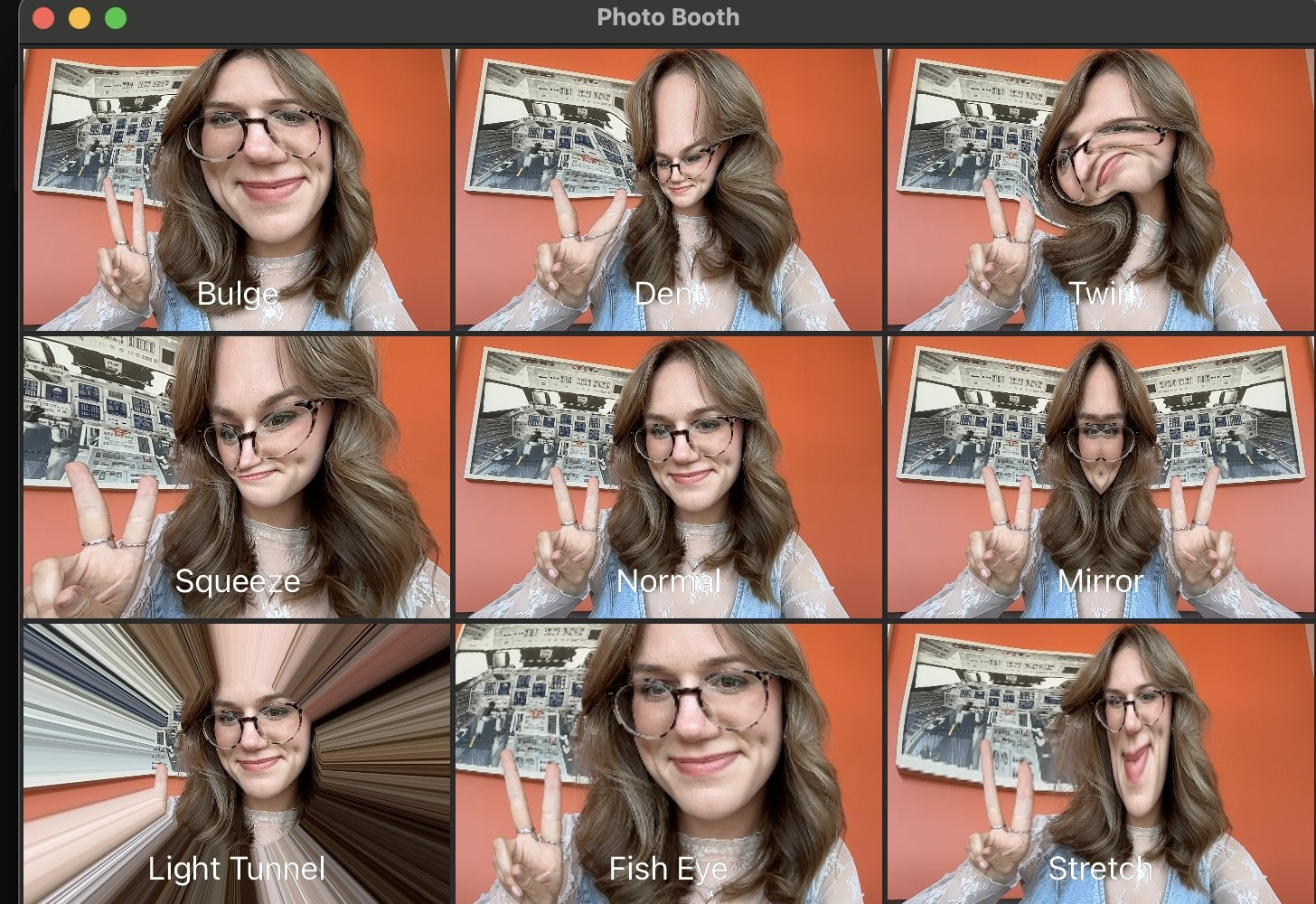Viewport: 1316px width, 904px height.
Task: Click the Photo Booth window title
Action: 668,17
